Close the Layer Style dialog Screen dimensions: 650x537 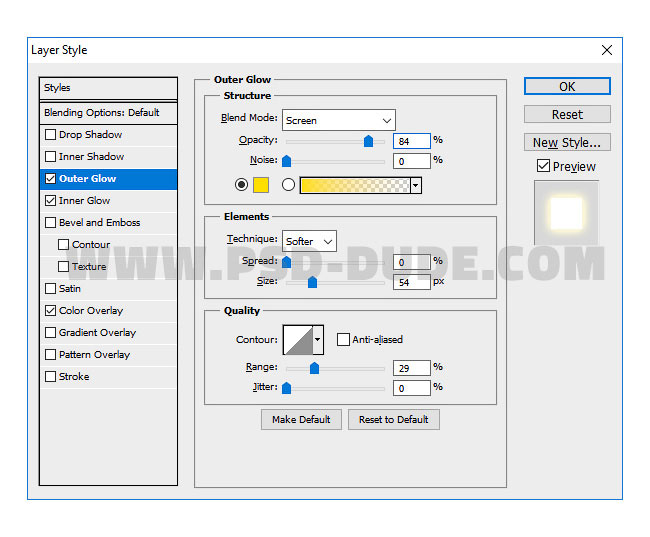[x=607, y=50]
